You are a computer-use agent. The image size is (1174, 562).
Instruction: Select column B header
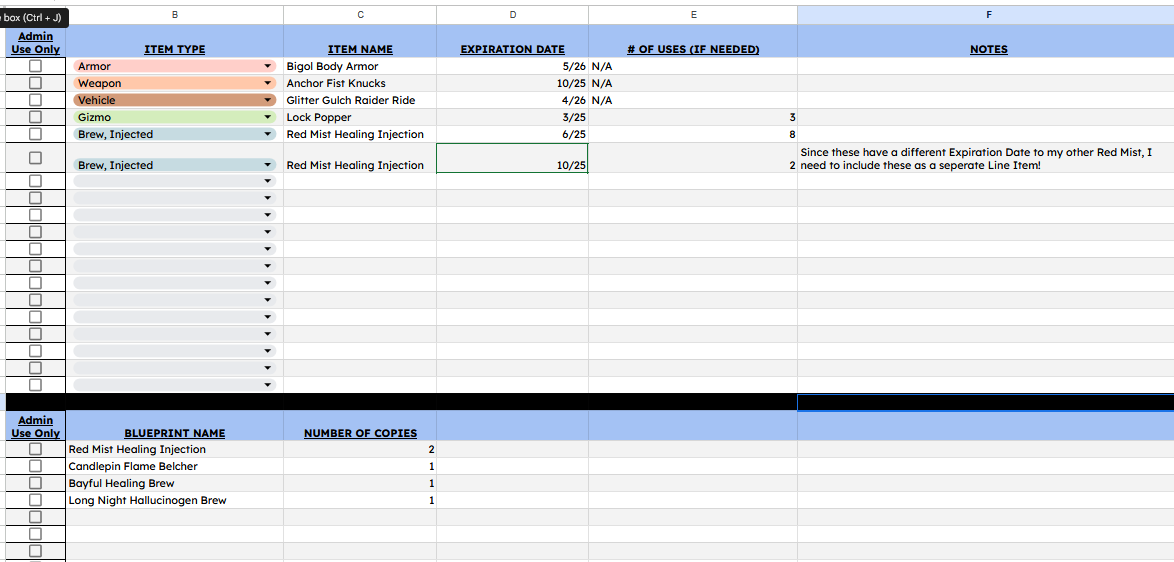tap(174, 14)
